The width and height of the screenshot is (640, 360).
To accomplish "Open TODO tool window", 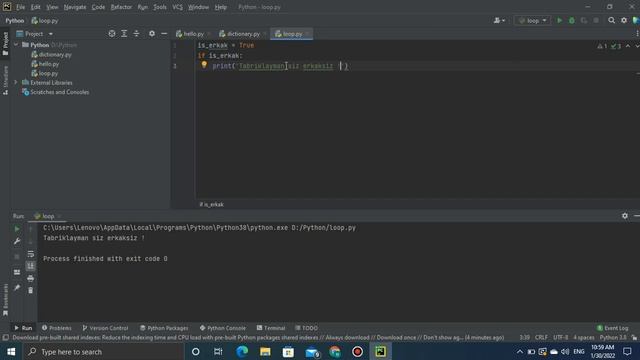I will pos(307,328).
